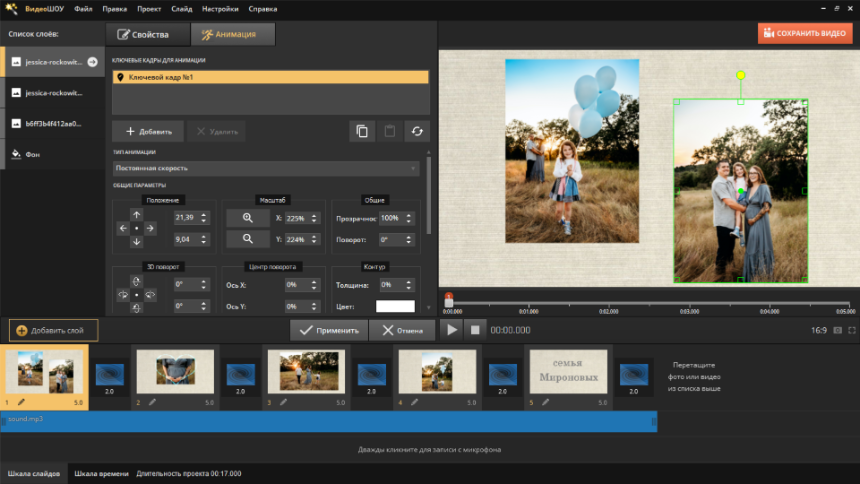The image size is (860, 484).
Task: Zoom out with the scale magnifier minus
Action: [x=248, y=239]
